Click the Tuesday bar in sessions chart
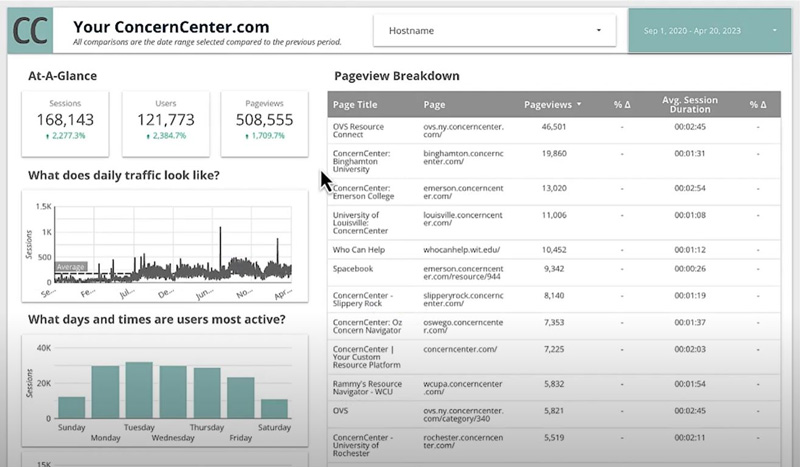The width and height of the screenshot is (800, 467). pos(139,390)
